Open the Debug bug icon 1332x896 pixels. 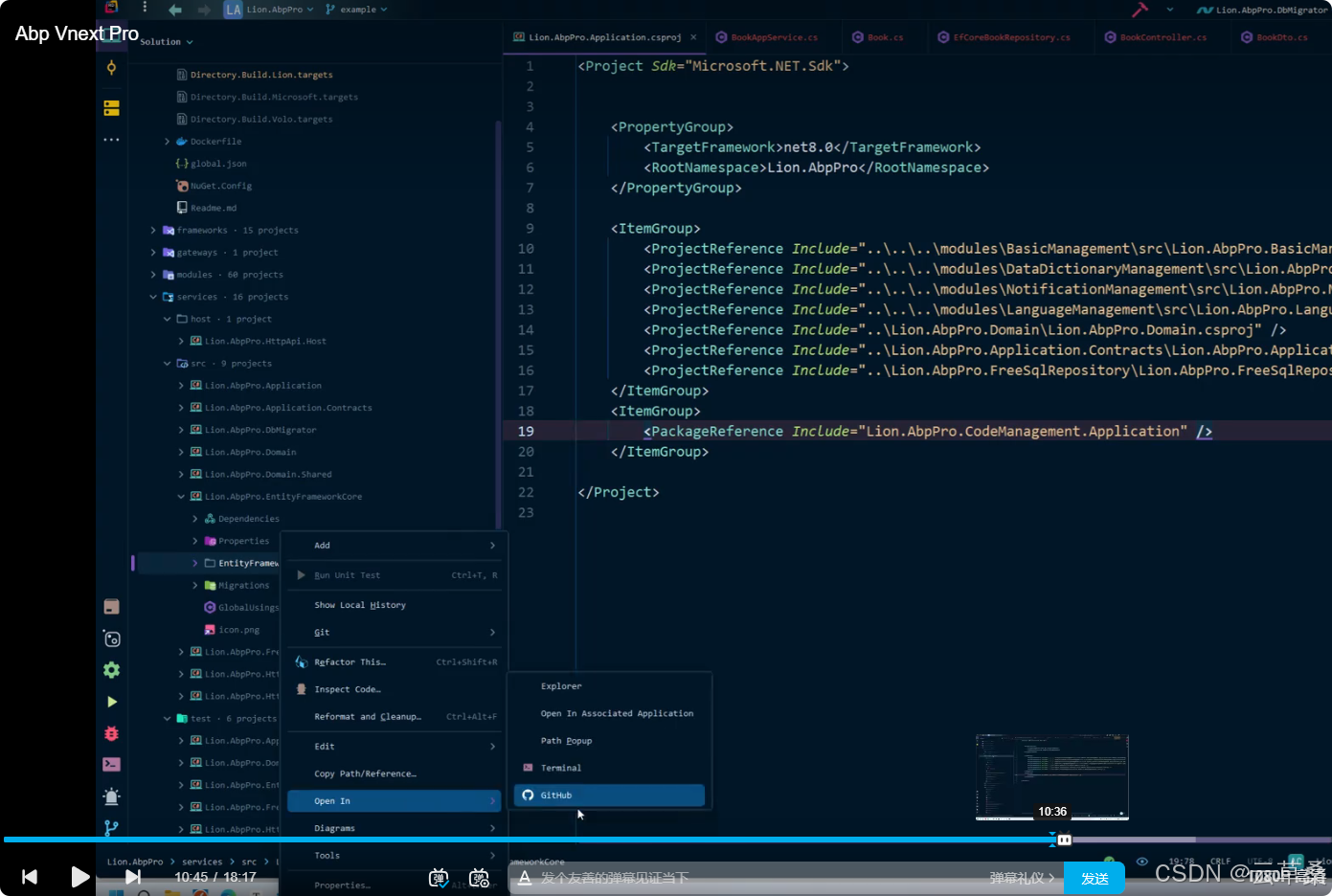(x=111, y=733)
